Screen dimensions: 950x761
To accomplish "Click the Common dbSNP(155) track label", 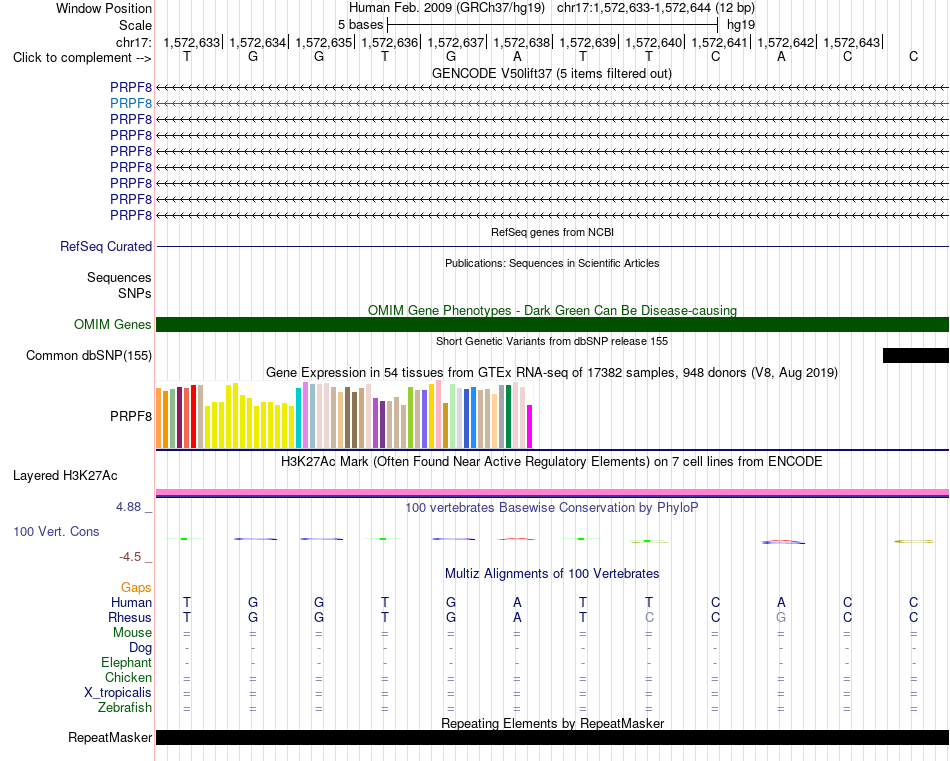I will 89,356.
